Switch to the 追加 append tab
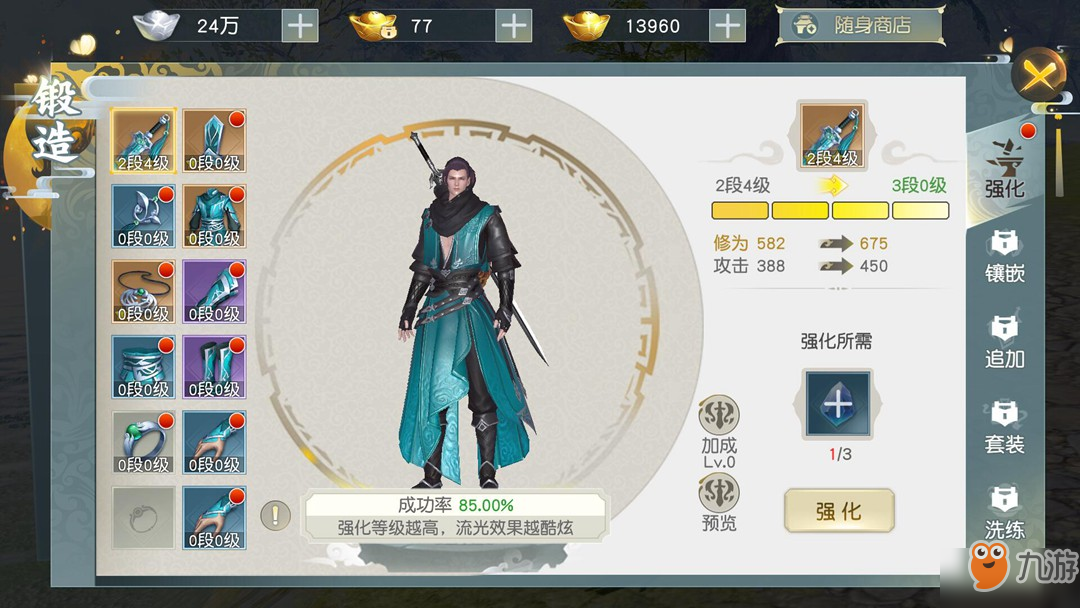The image size is (1080, 608). click(x=1004, y=343)
